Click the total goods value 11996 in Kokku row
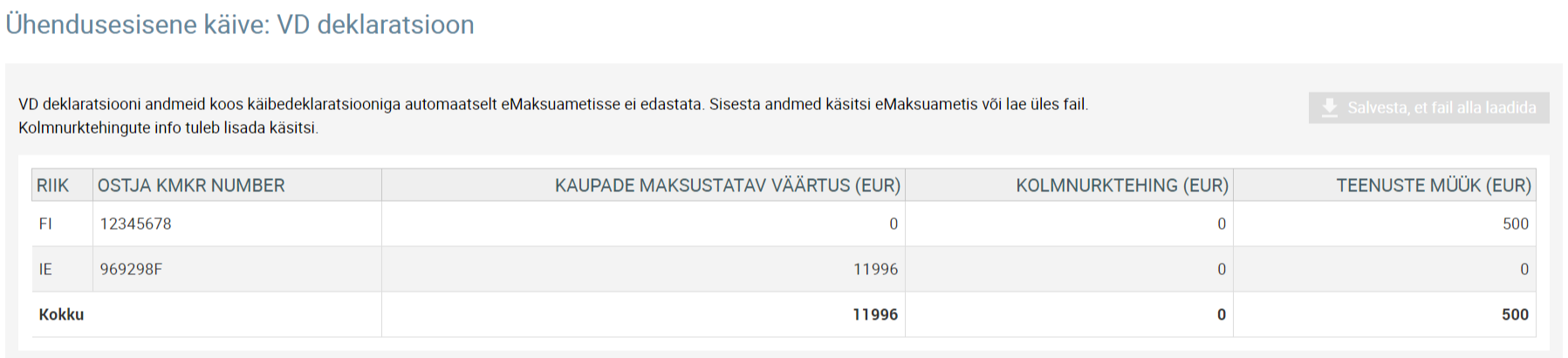Image resolution: width=1568 pixels, height=358 pixels. point(875,314)
